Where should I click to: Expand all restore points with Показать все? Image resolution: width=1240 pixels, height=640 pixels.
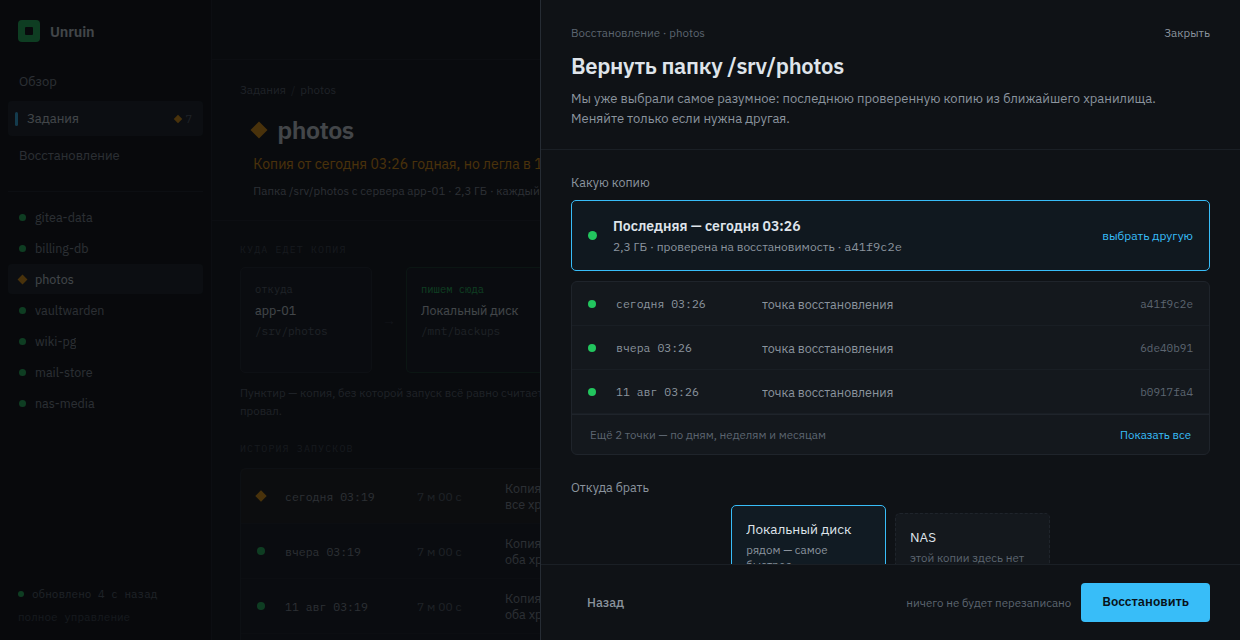coord(1155,435)
